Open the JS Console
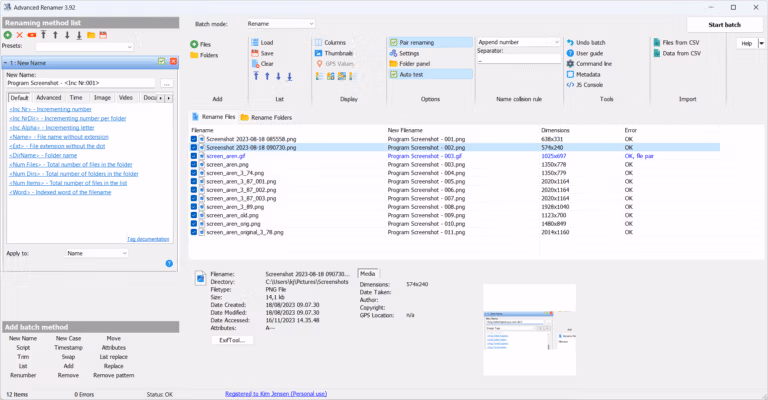This screenshot has height=400, width=768. pyautogui.click(x=585, y=85)
